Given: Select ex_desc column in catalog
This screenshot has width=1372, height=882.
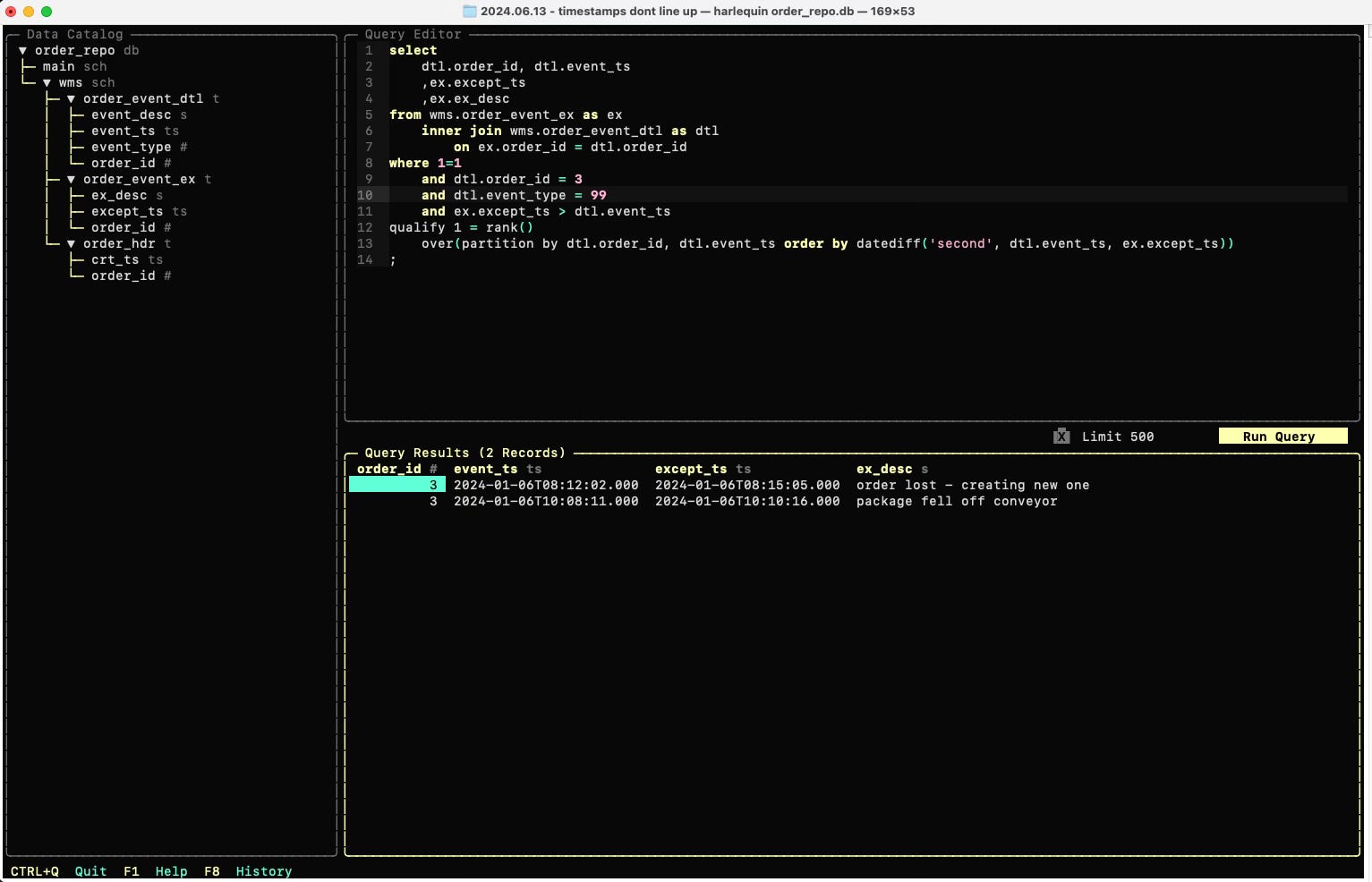Looking at the screenshot, I should click(127, 196).
